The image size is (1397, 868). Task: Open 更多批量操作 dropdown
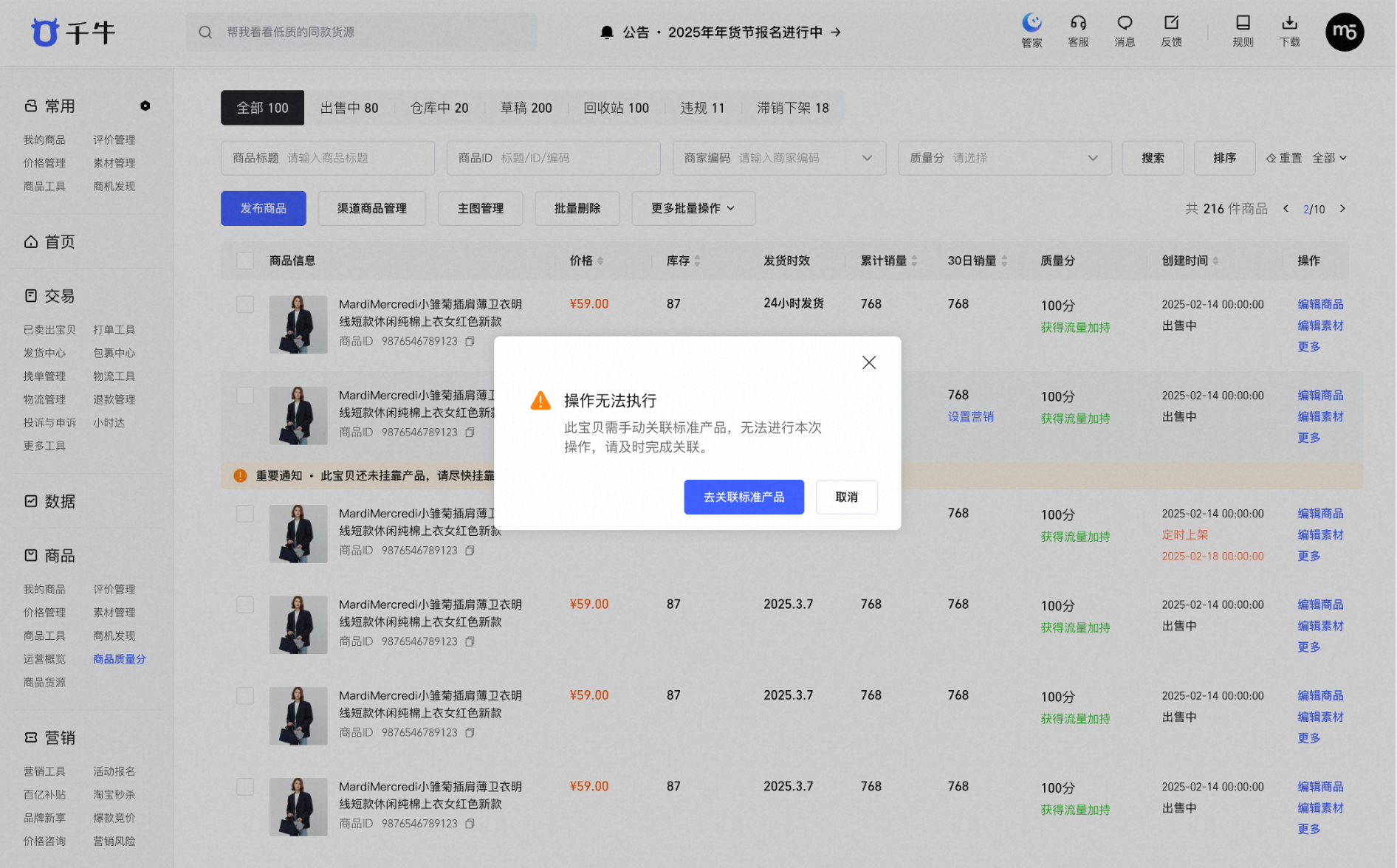point(693,209)
